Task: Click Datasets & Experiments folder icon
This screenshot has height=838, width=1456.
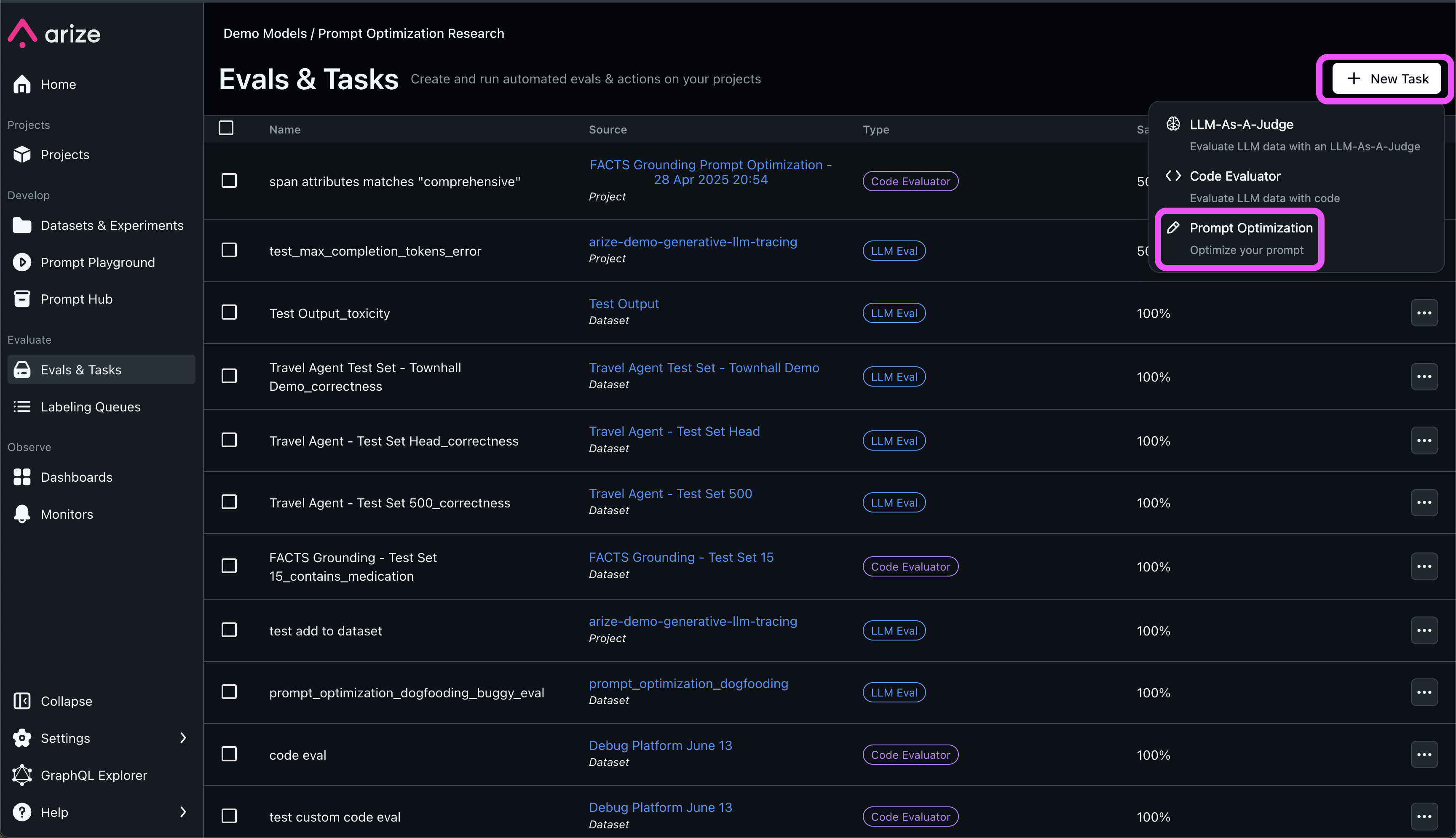Action: [22, 225]
